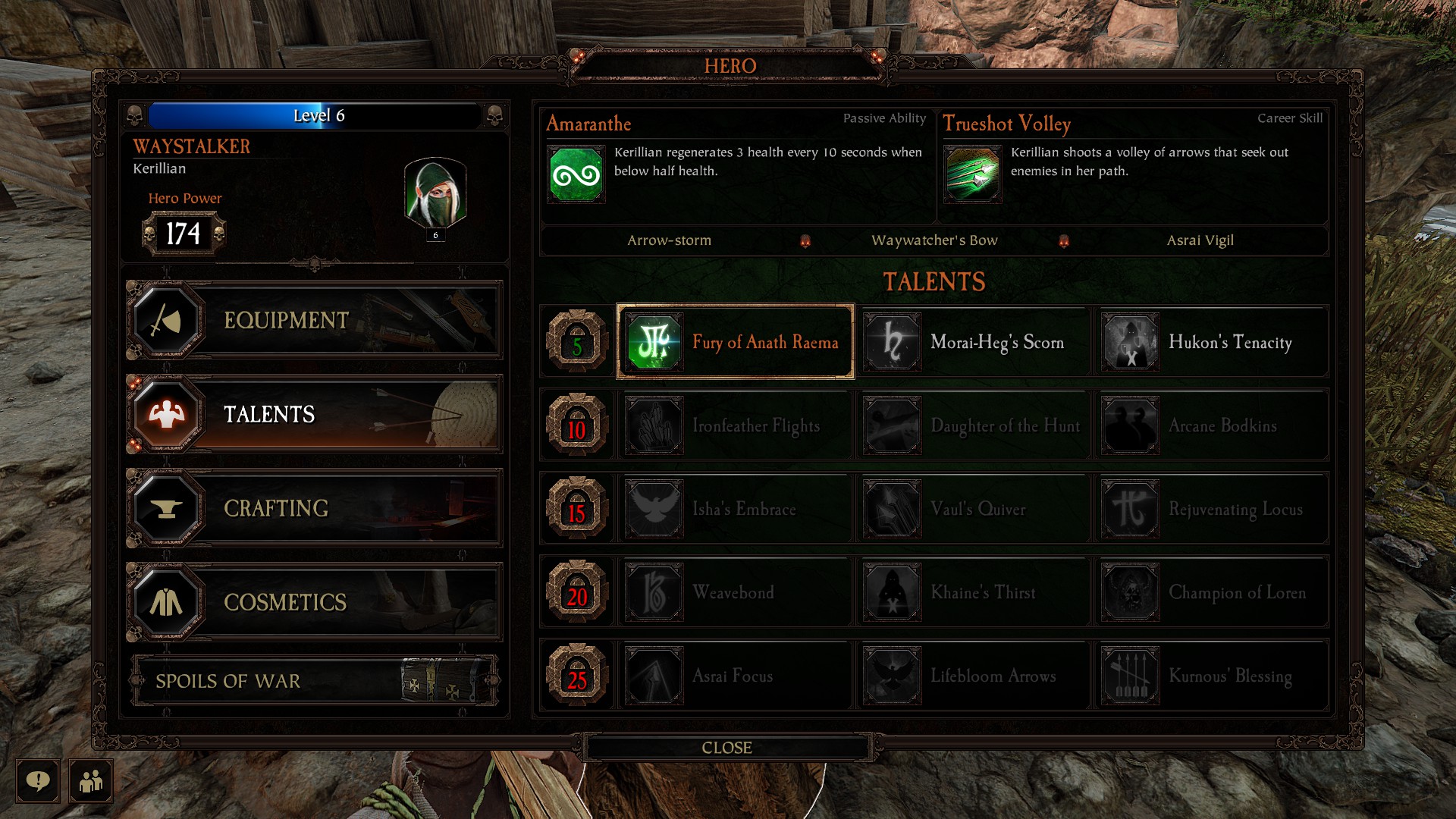1456x819 pixels.
Task: Choose the Hukon's Tenacity talent
Action: 1211,342
